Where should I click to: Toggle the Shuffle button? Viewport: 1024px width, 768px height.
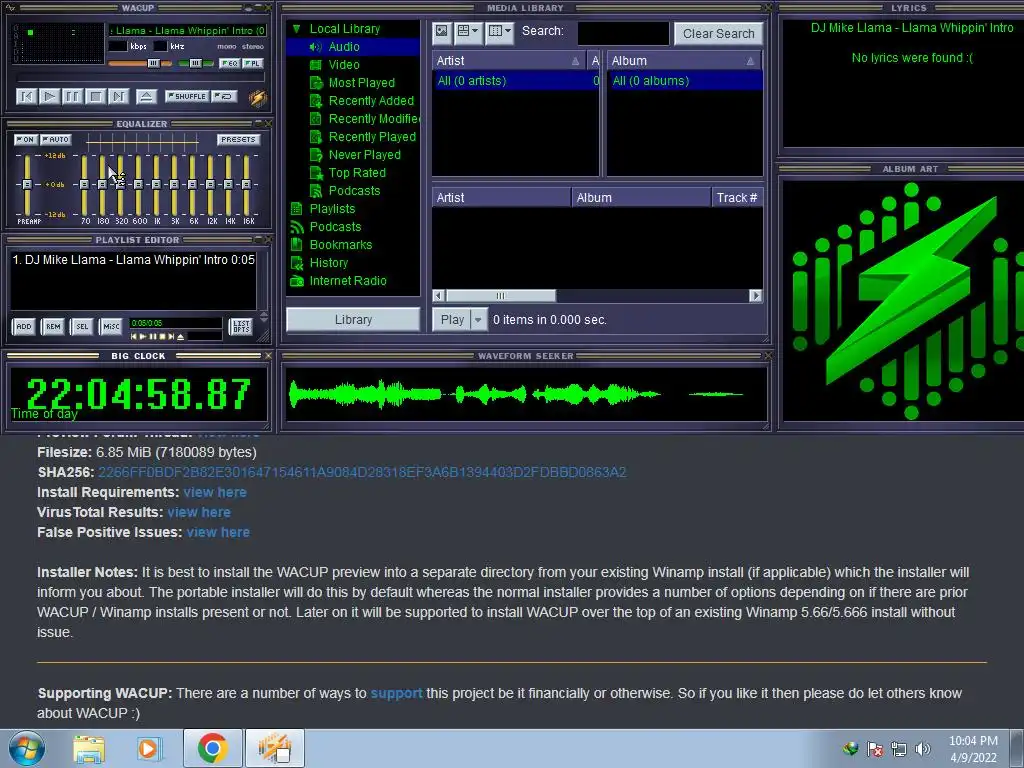187,96
